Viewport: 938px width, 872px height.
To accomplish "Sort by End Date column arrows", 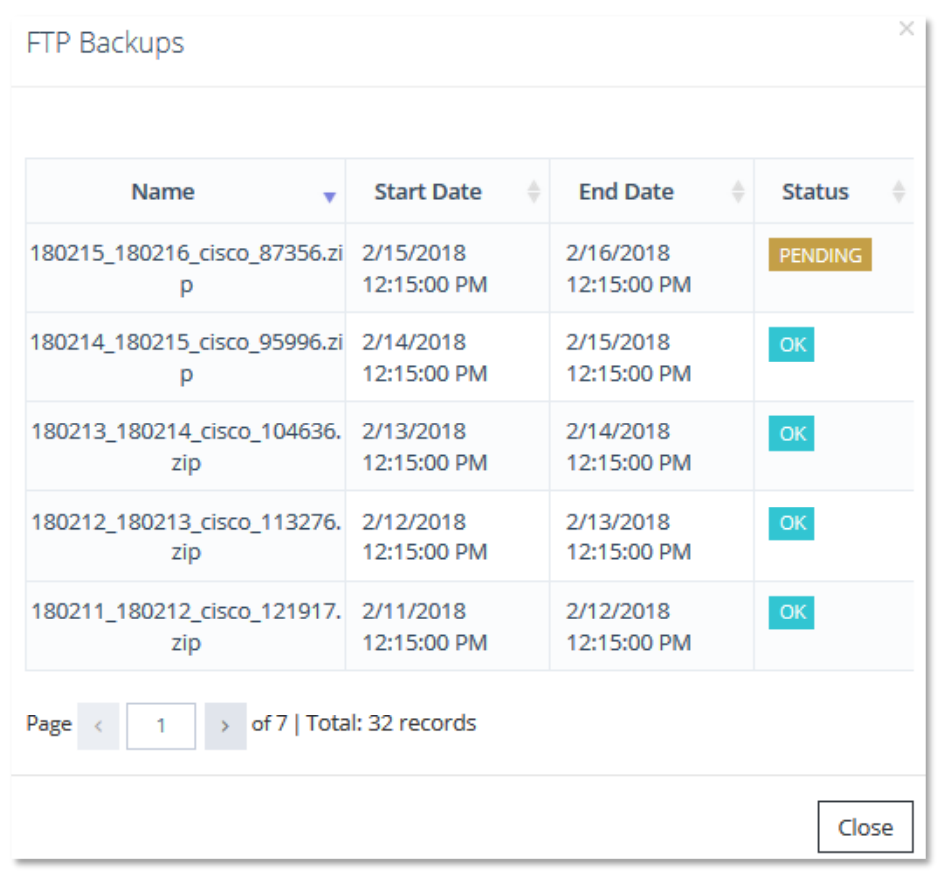I will pos(738,192).
